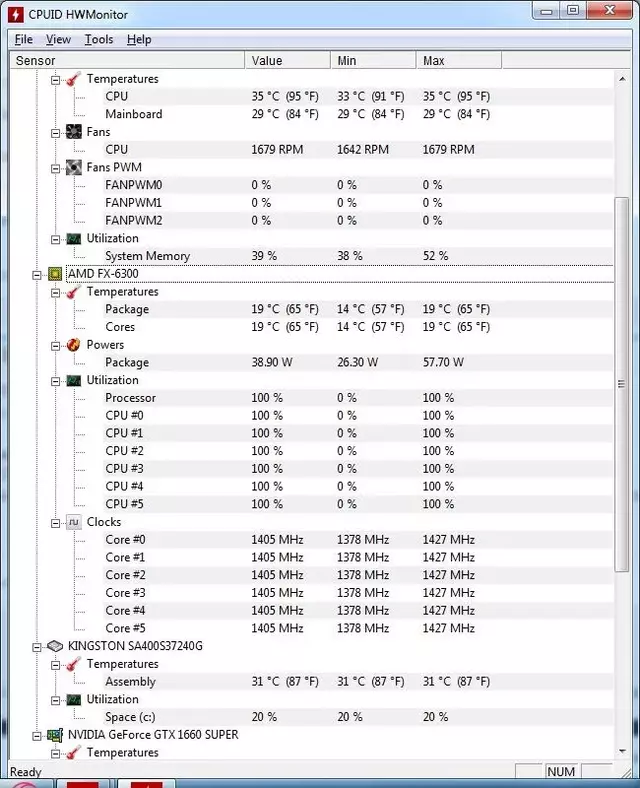Select the CPU #5 utilization row

click(359, 504)
